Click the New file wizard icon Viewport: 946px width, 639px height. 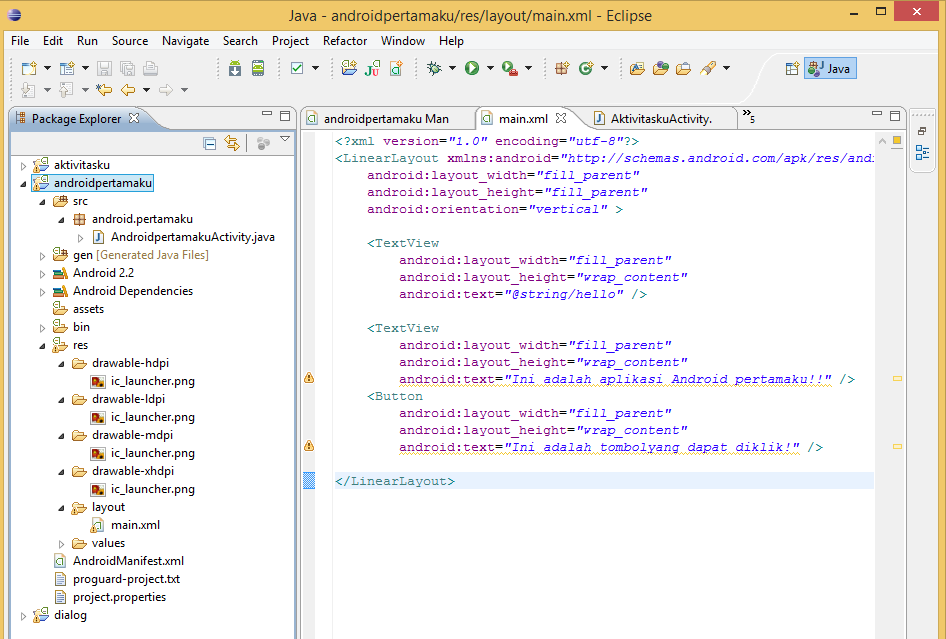[28, 68]
